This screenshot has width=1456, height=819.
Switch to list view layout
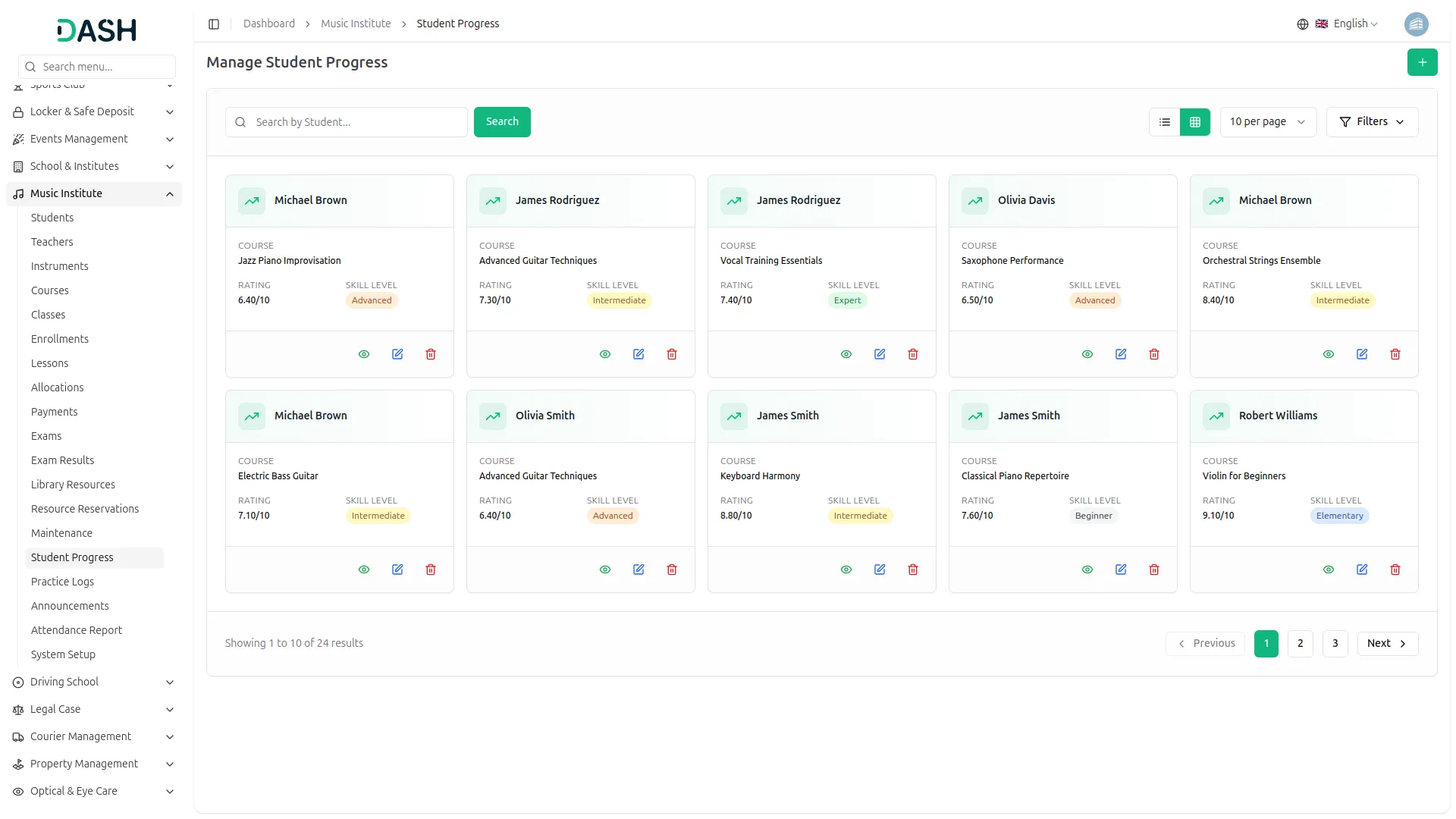pyautogui.click(x=1165, y=122)
